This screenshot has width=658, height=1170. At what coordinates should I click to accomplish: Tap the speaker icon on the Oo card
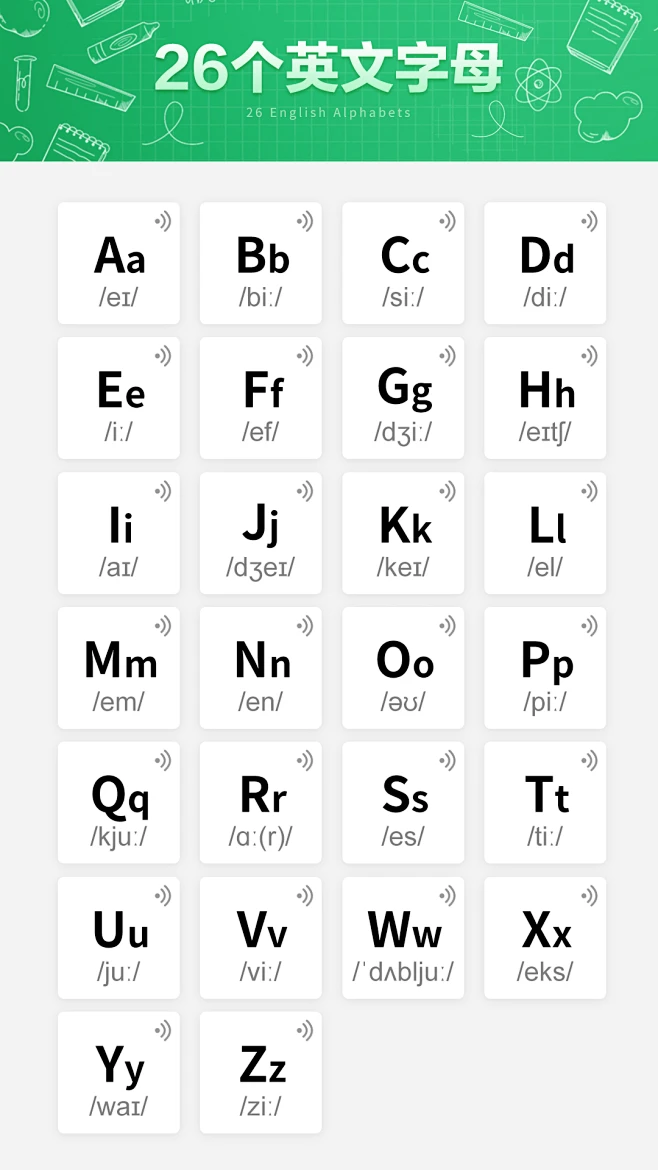447,626
